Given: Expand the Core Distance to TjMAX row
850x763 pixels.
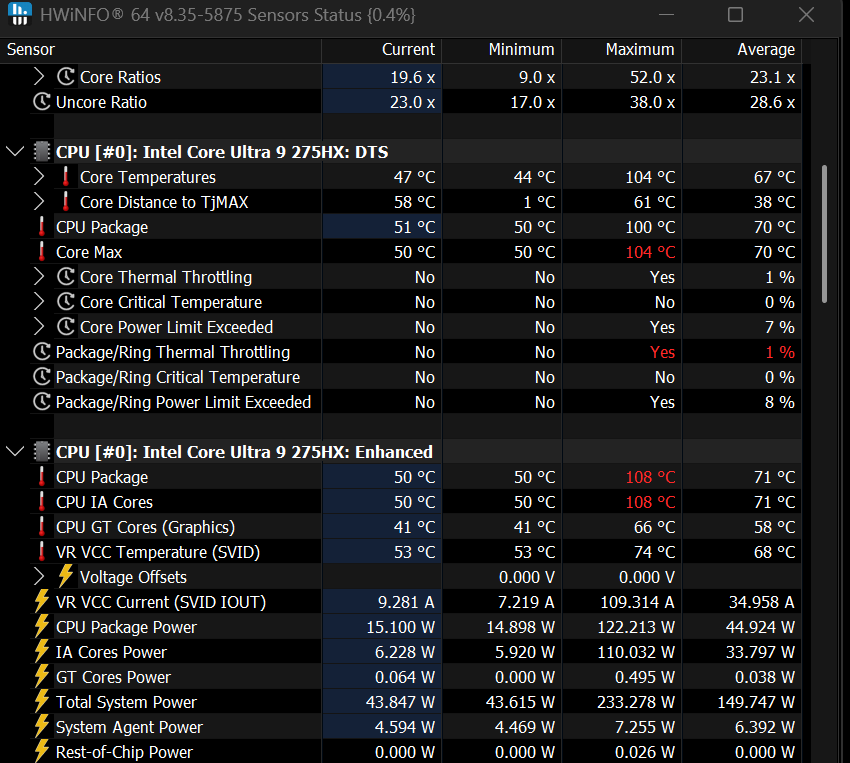Looking at the screenshot, I should (38, 202).
